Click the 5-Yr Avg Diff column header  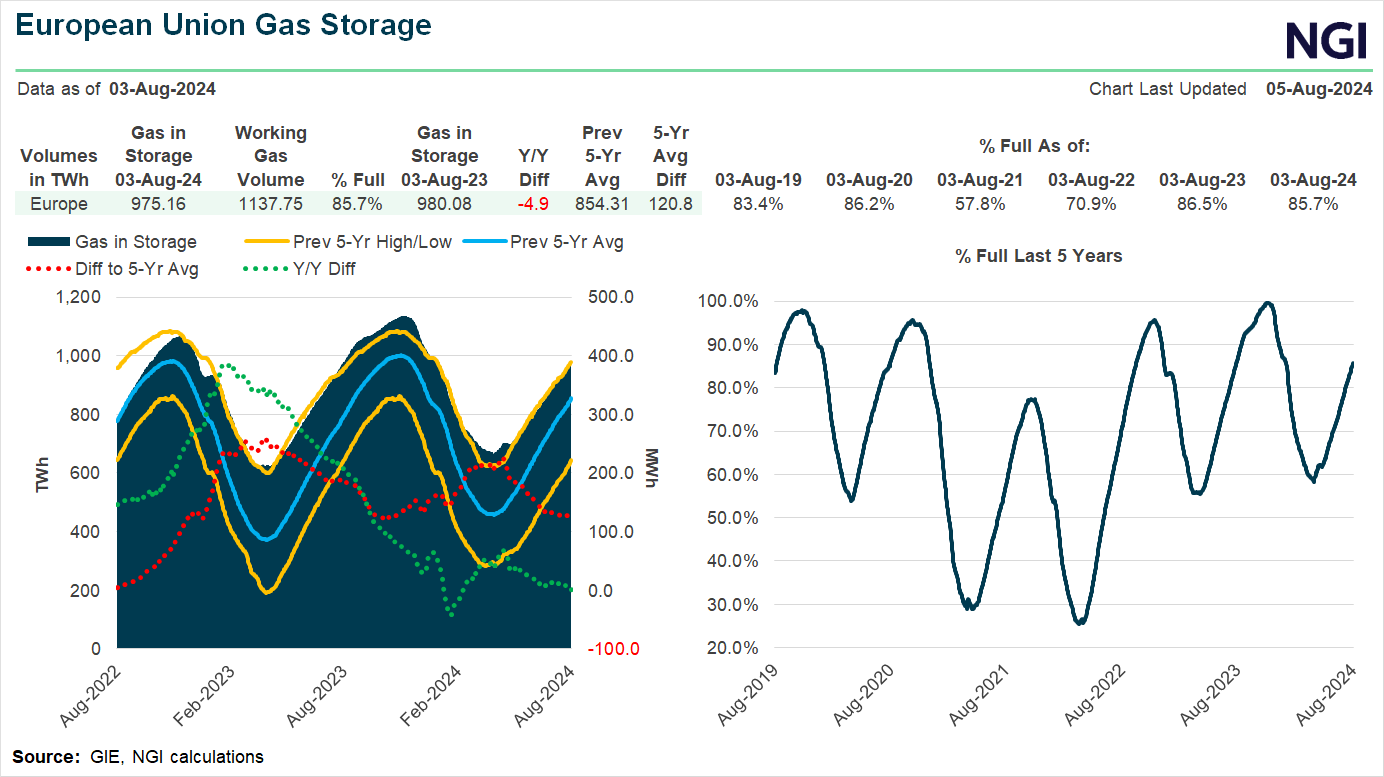(671, 156)
